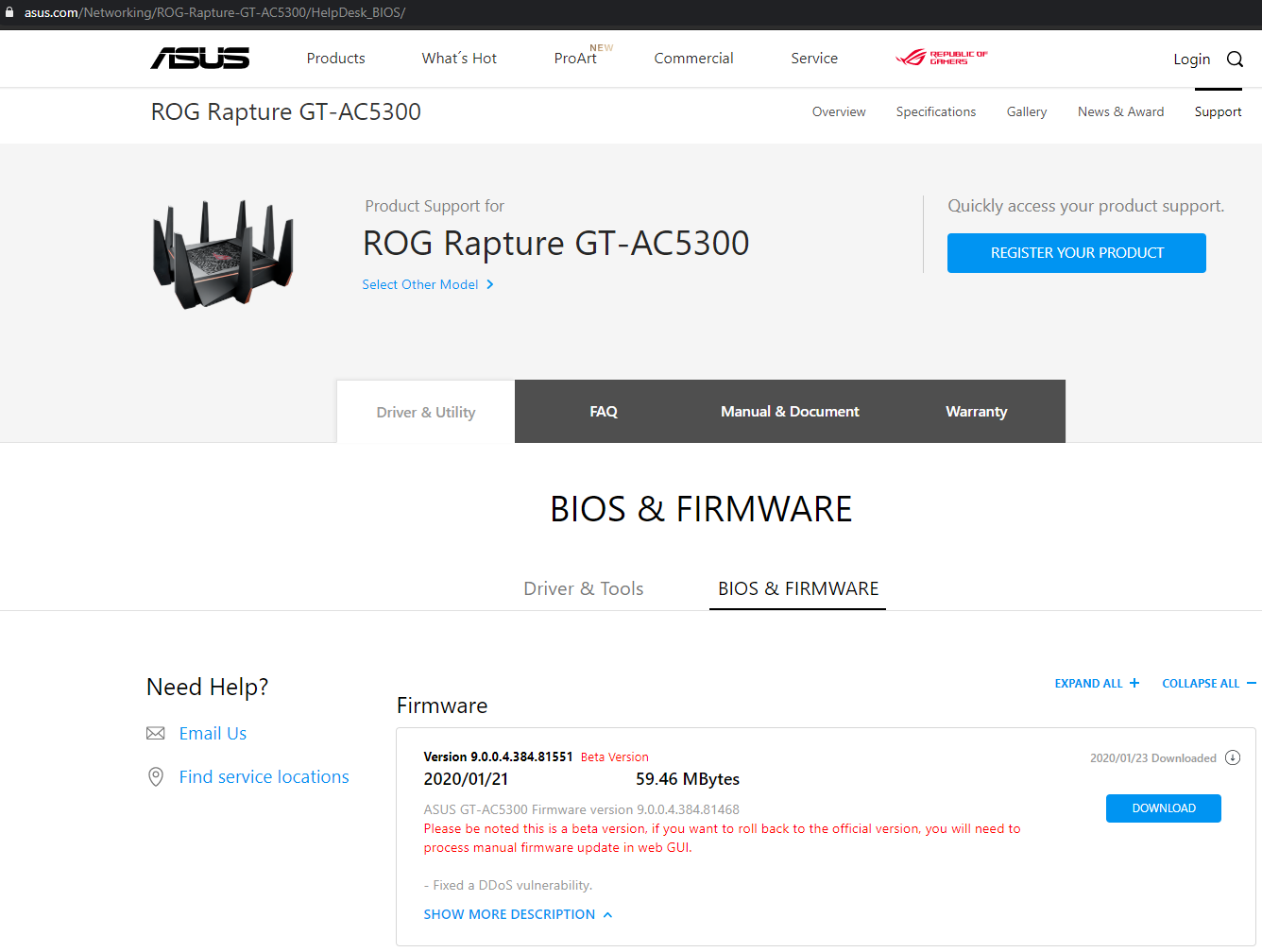Expand all firmware entries
The image size is (1262, 952).
[1097, 684]
